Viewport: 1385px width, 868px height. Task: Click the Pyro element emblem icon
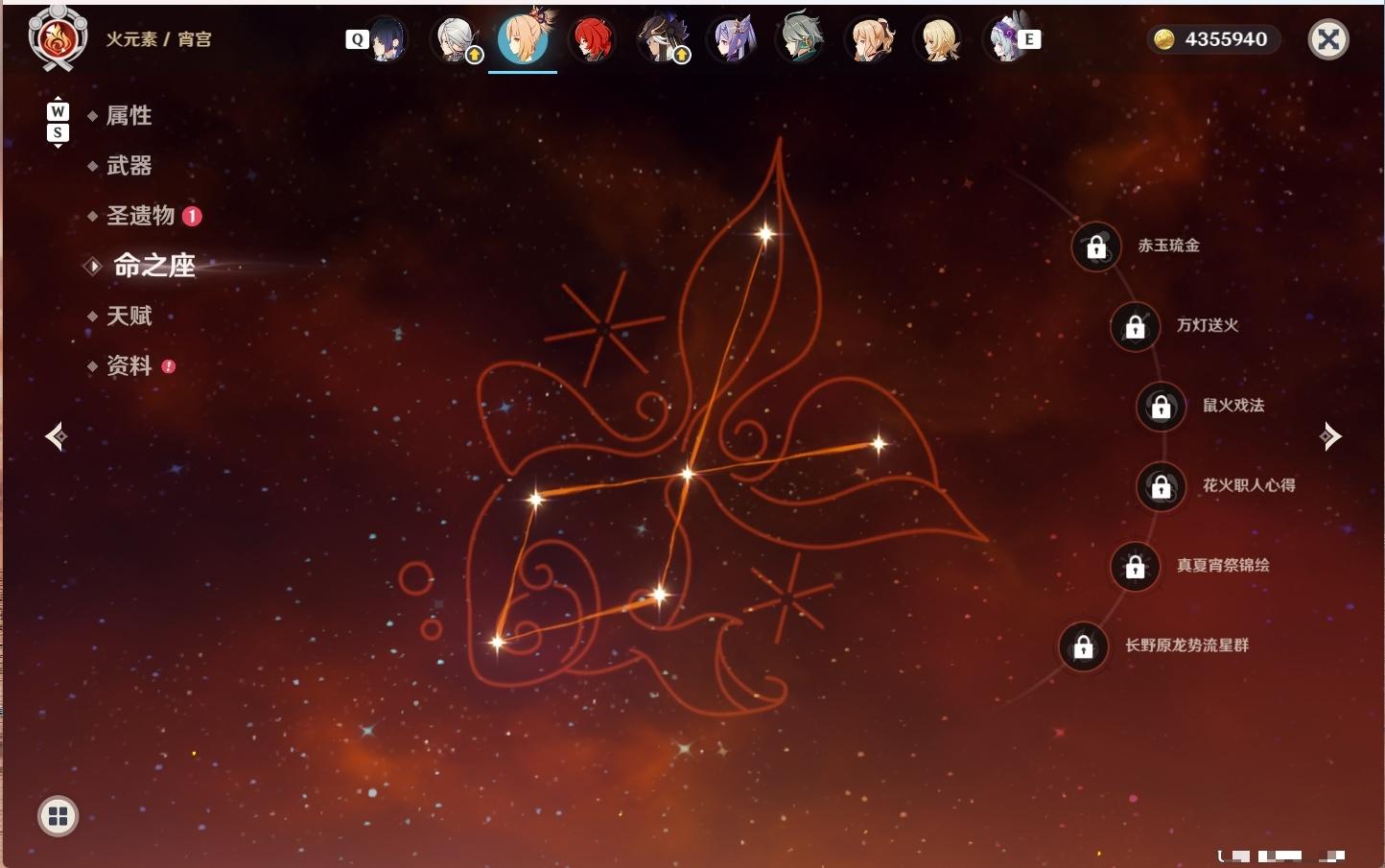(58, 38)
